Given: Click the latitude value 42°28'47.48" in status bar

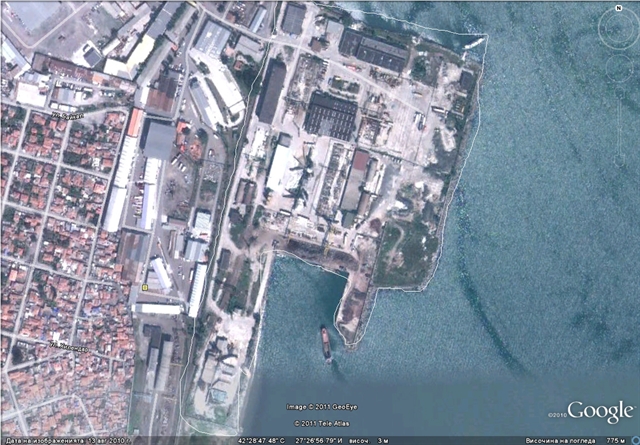Looking at the screenshot, I should (x=263, y=439).
